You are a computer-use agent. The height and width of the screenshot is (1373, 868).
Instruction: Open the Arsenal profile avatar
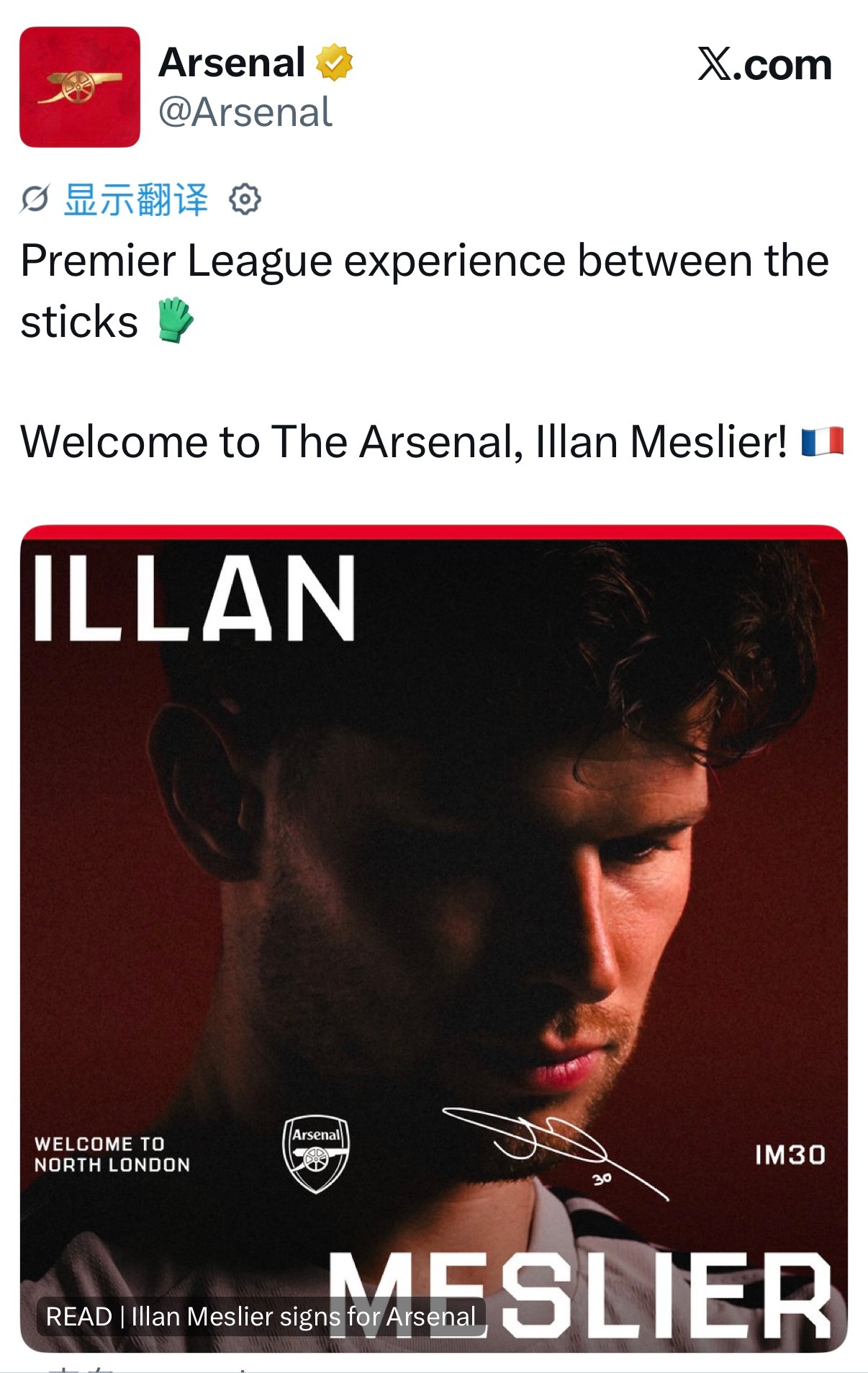[80, 87]
